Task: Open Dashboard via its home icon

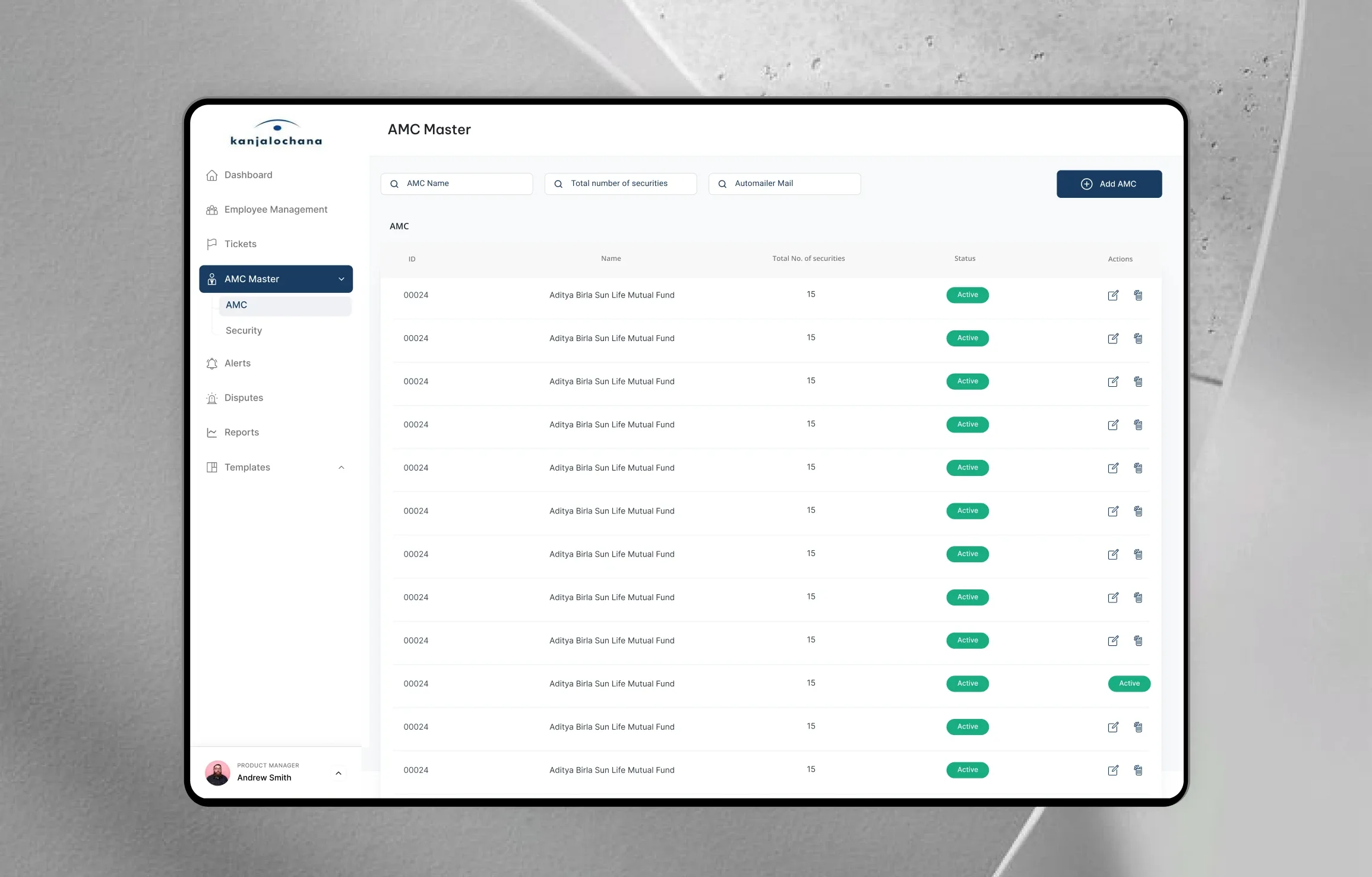Action: point(211,175)
